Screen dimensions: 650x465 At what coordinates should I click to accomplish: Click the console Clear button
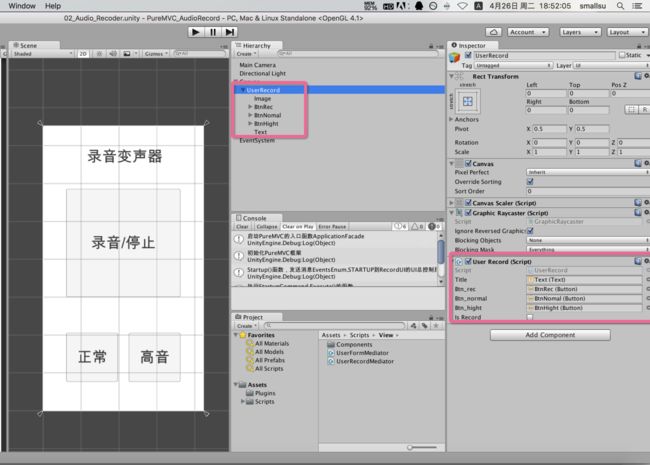pyautogui.click(x=243, y=226)
